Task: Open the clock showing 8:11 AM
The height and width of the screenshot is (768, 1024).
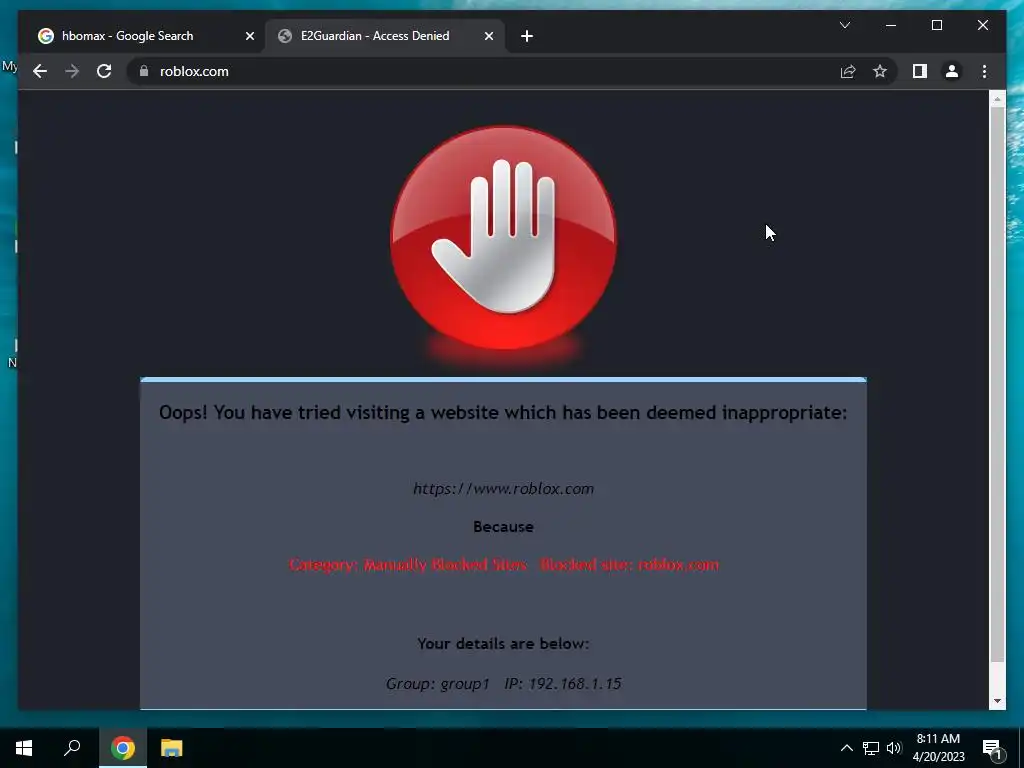Action: tap(938, 748)
